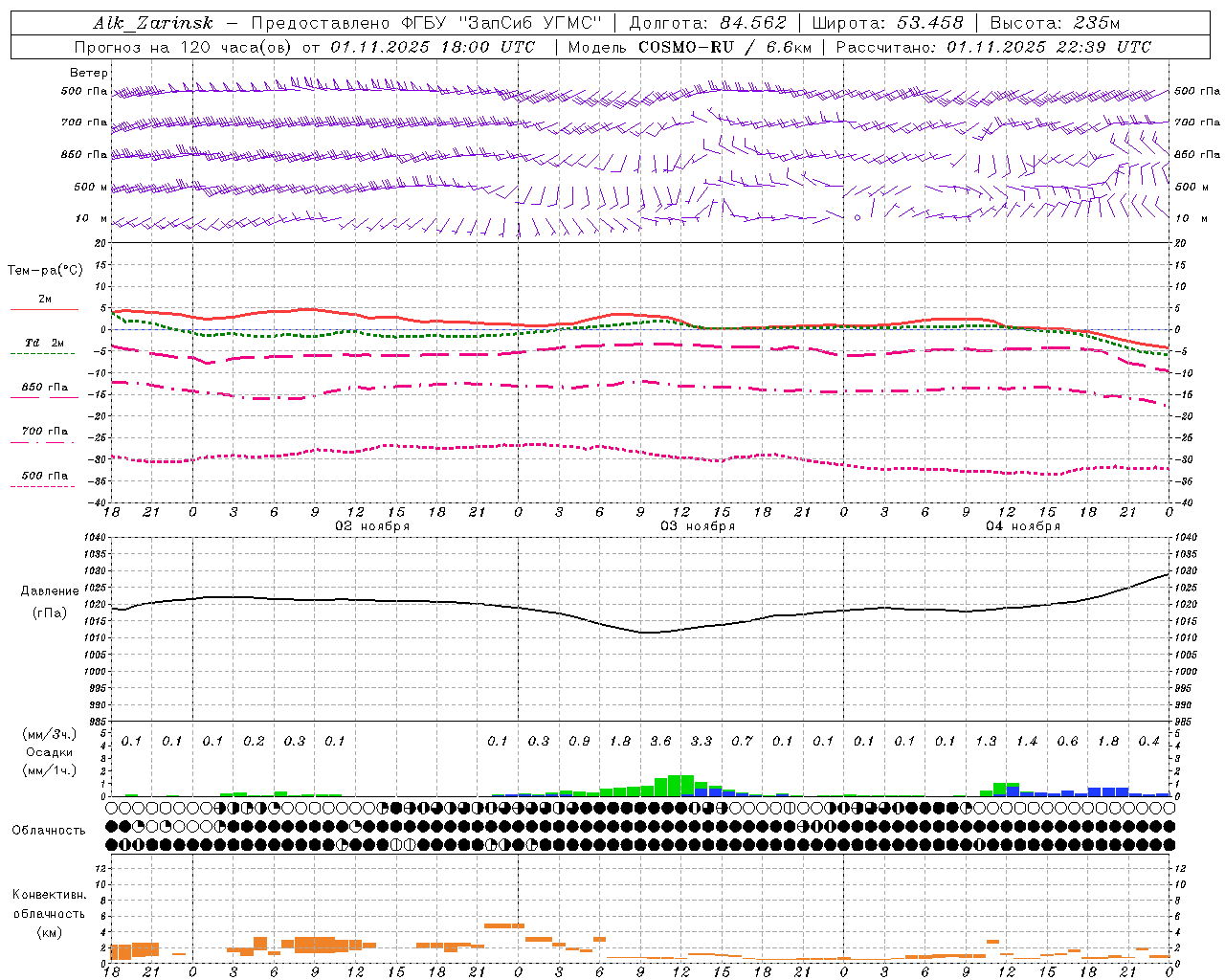Viewport: 1225px width, 980px height.
Task: Click the 0.4 precipitation value
Action: point(1148,741)
